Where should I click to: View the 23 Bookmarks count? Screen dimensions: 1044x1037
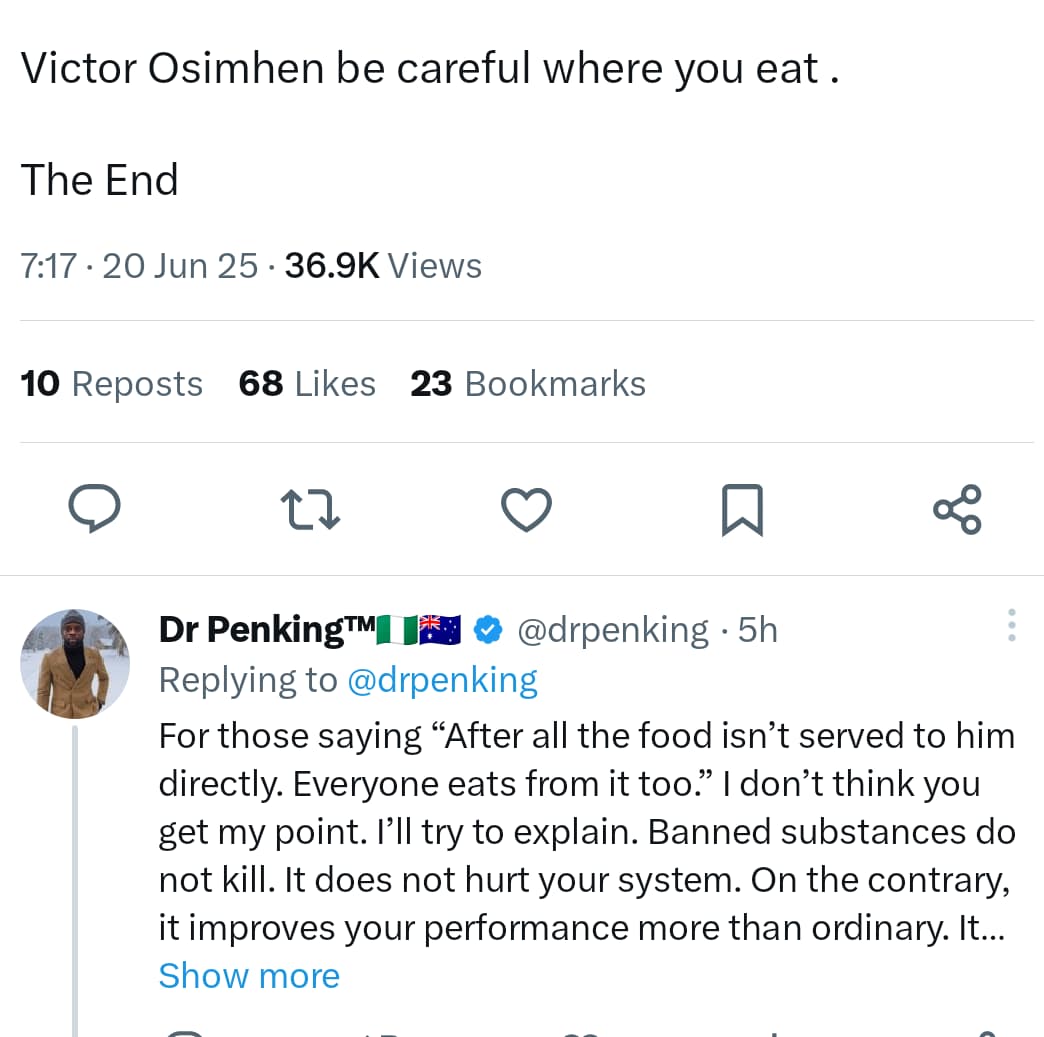point(528,384)
